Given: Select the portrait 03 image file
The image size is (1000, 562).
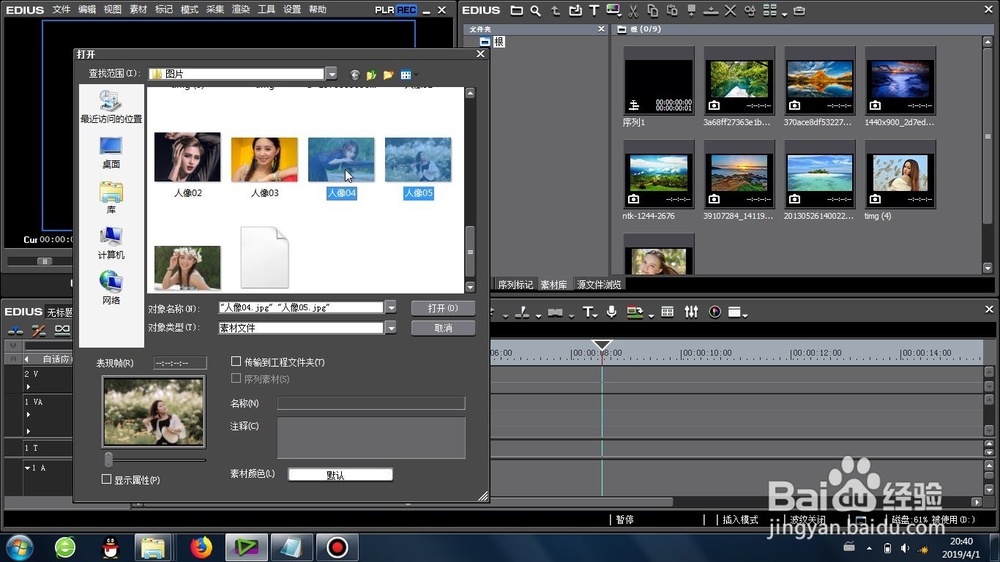Looking at the screenshot, I should 265,165.
